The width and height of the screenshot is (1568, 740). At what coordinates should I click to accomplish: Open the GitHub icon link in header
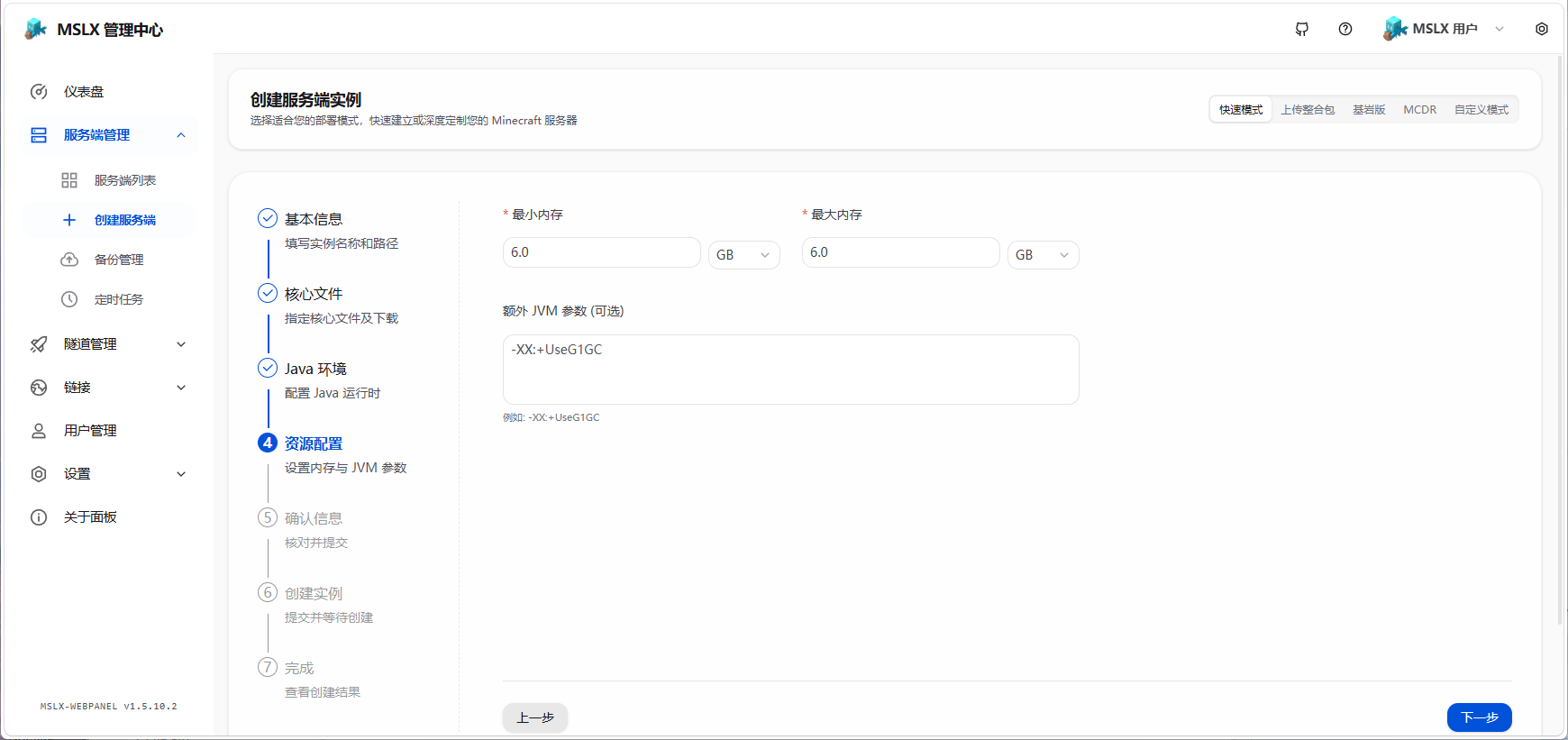pos(1302,29)
